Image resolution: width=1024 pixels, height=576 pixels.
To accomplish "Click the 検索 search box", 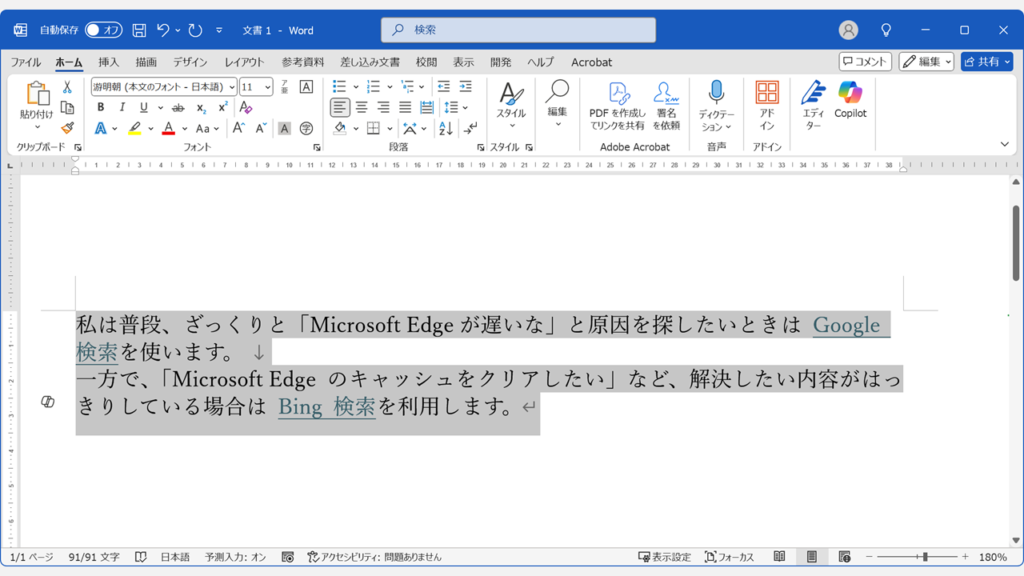I will click(x=519, y=30).
